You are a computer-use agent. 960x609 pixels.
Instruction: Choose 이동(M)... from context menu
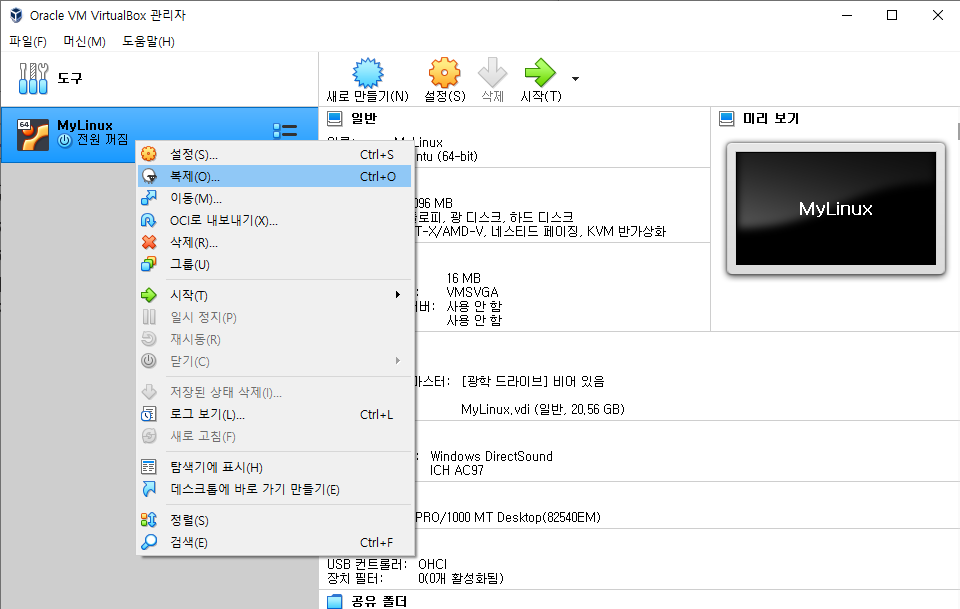[274, 198]
